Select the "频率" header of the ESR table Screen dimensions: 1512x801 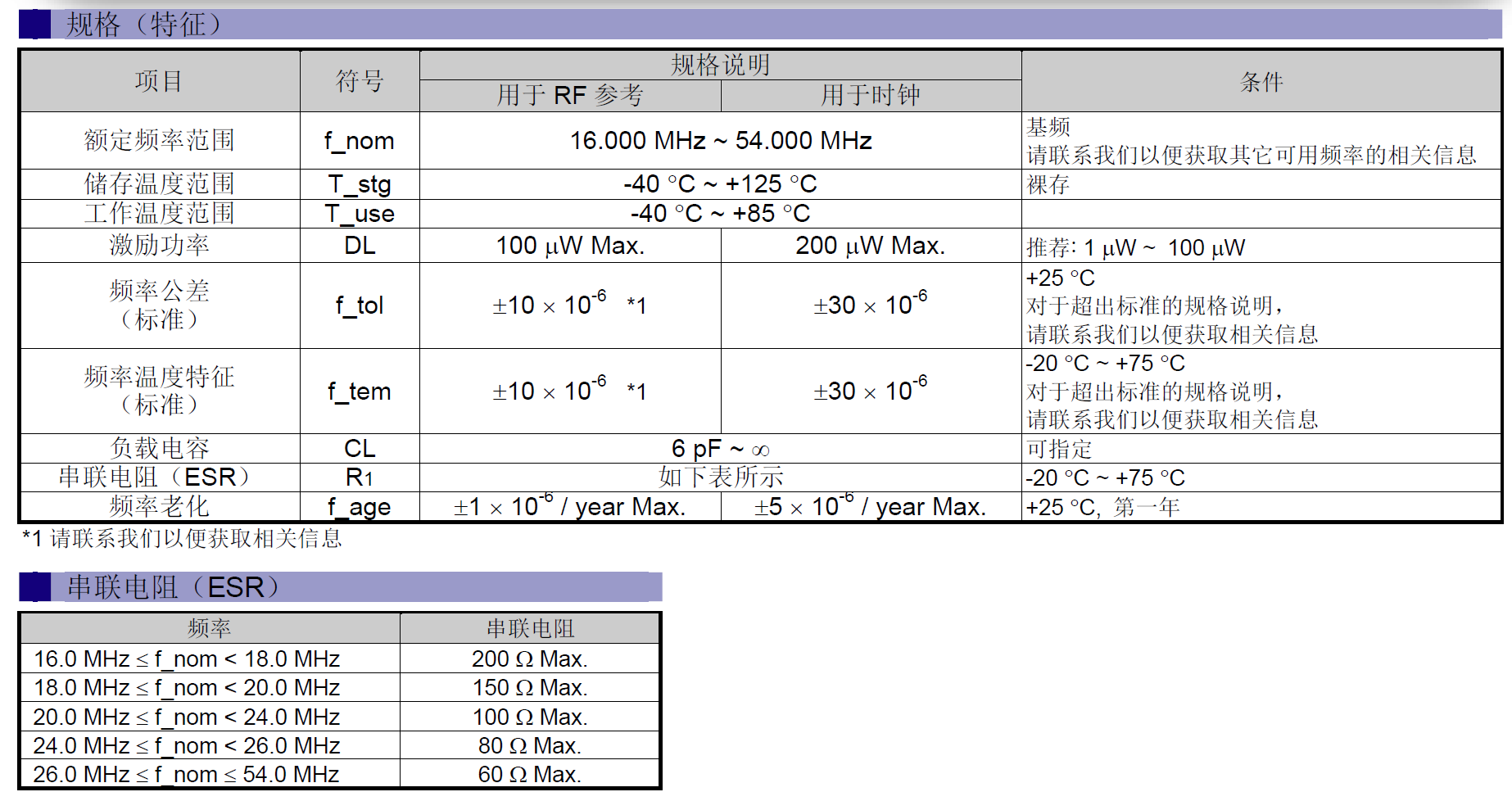pyautogui.click(x=210, y=628)
